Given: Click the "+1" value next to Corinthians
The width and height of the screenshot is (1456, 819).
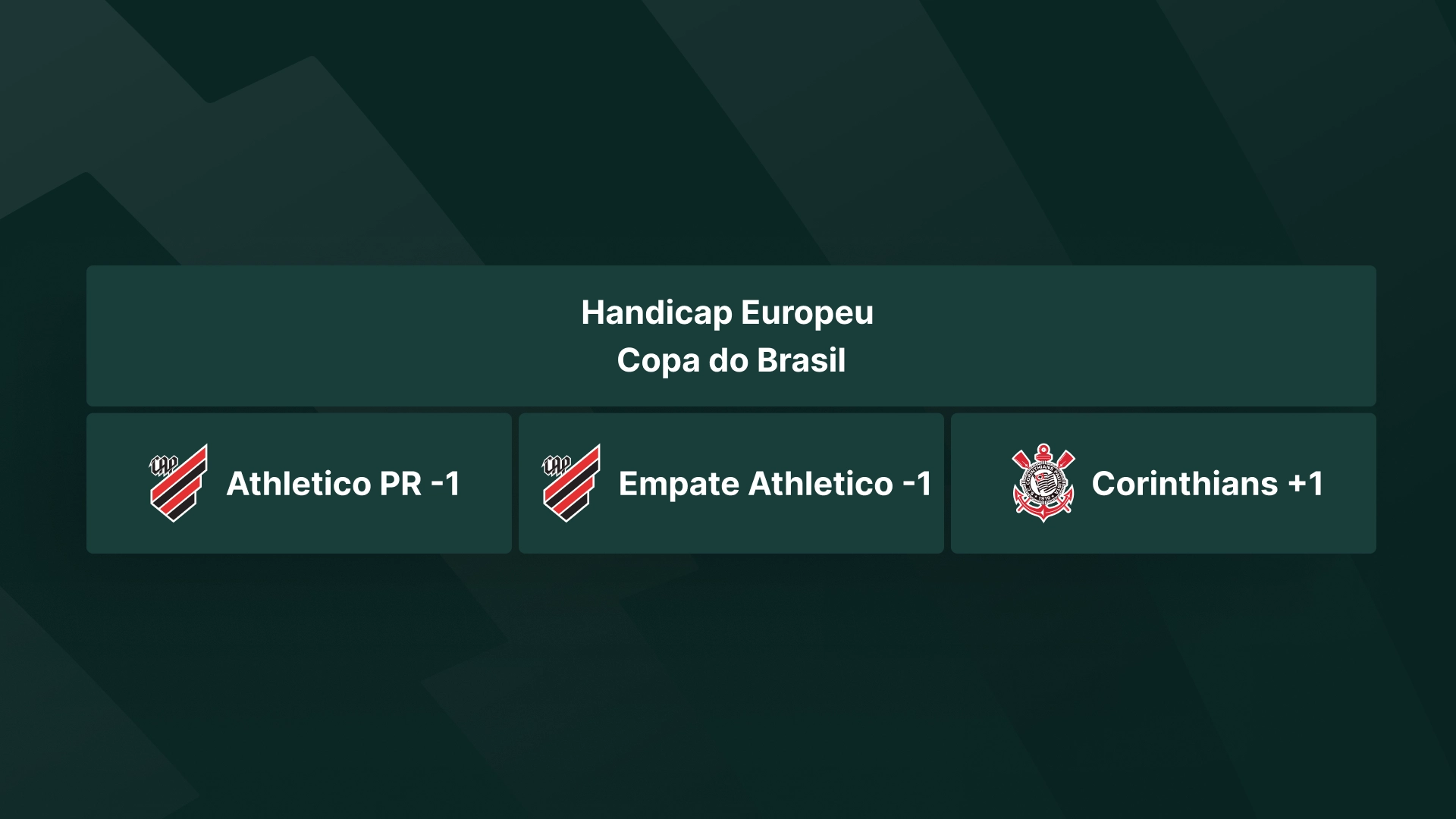Looking at the screenshot, I should 1306,484.
